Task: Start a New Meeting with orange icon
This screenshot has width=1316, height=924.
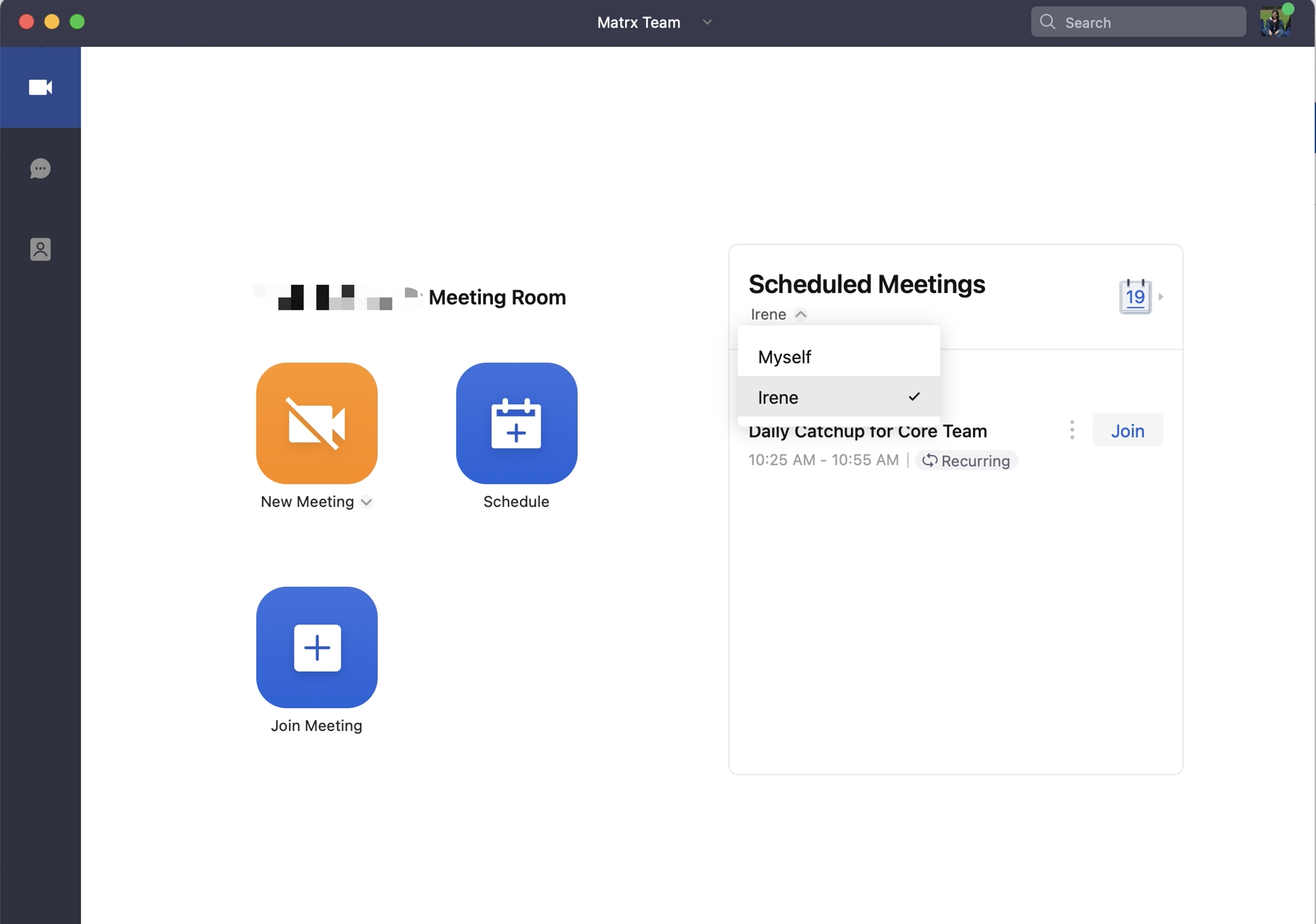Action: 316,423
